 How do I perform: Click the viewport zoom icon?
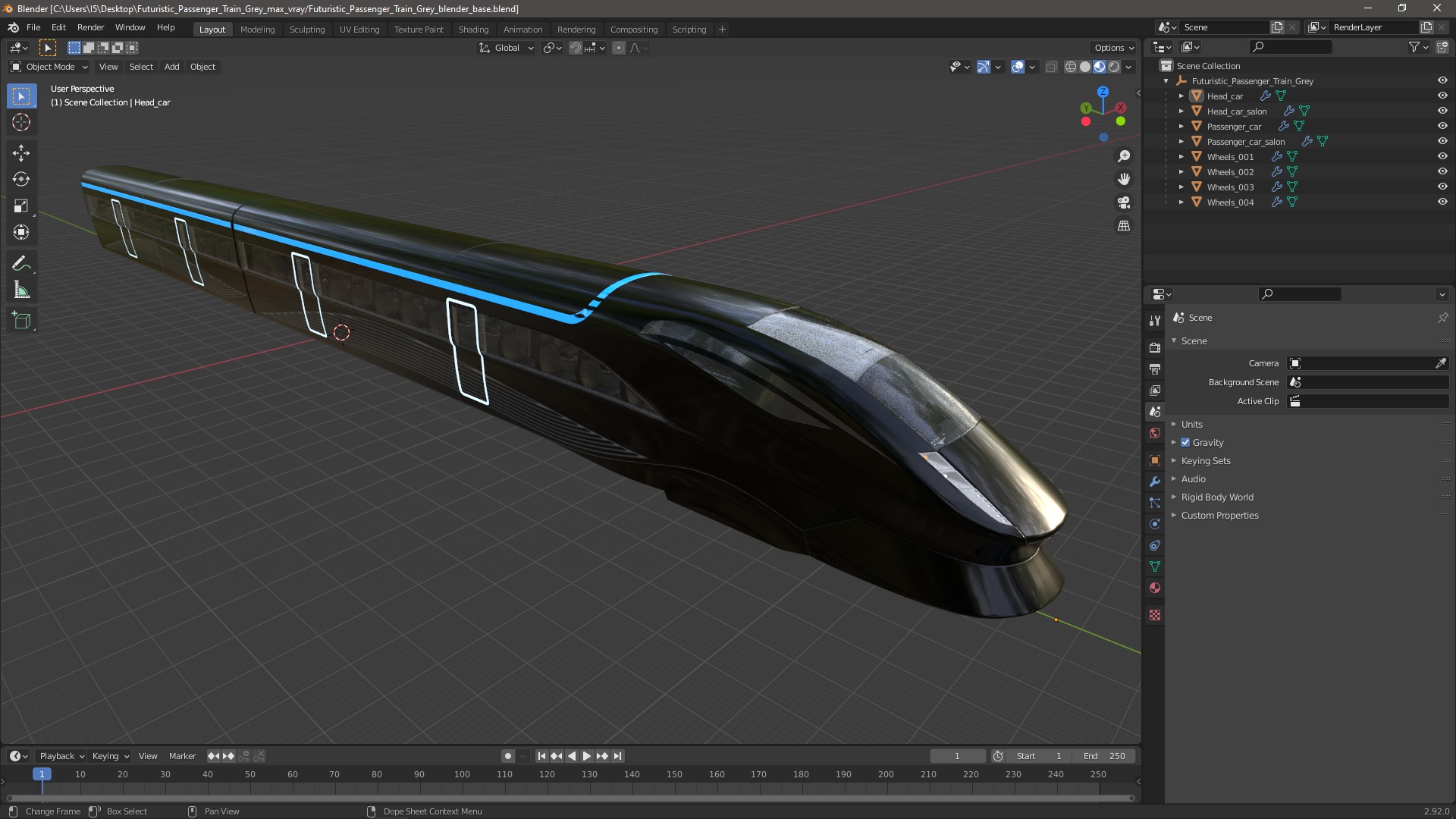1124,156
